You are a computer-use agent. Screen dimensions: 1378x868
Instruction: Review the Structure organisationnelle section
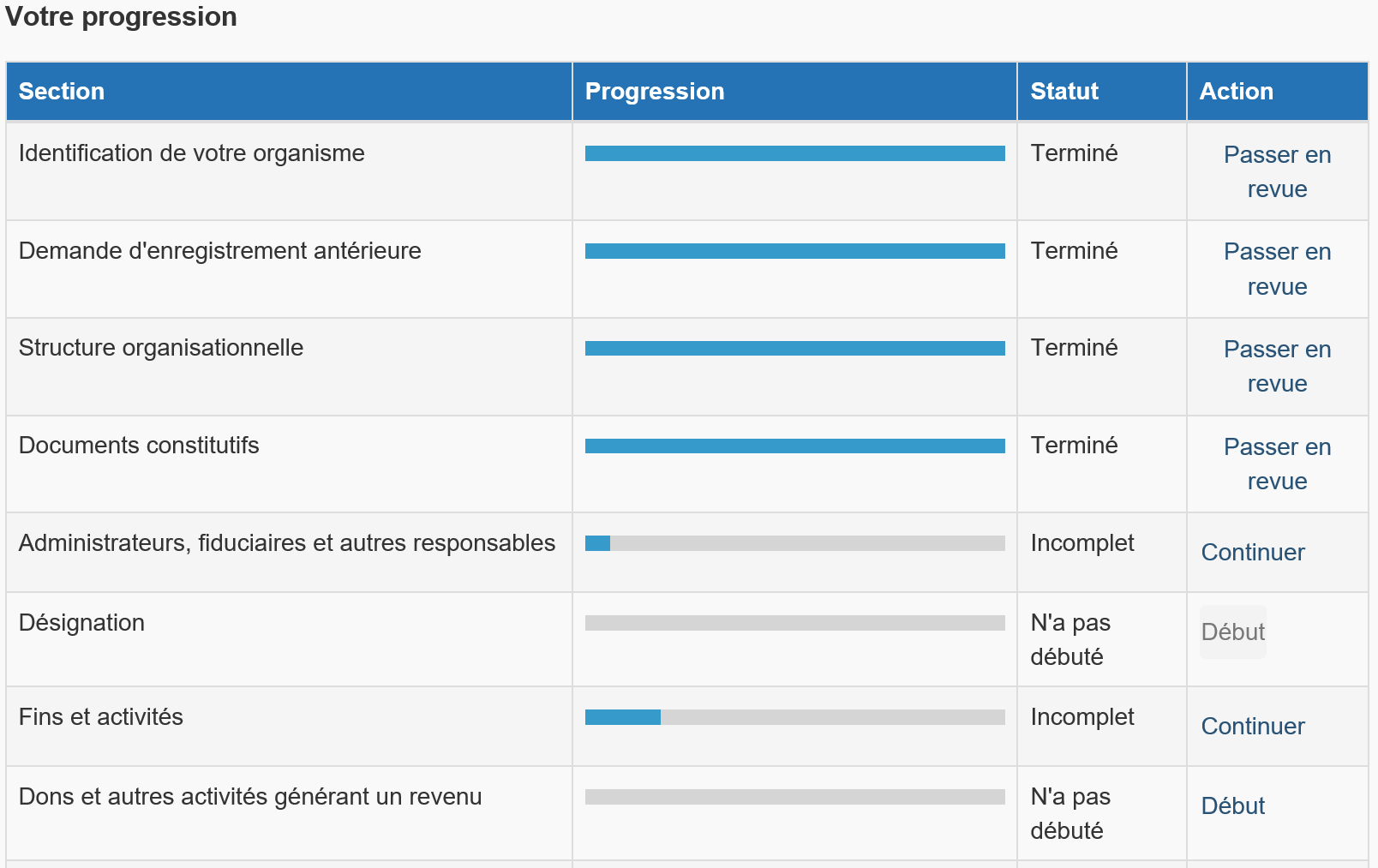pos(1277,367)
